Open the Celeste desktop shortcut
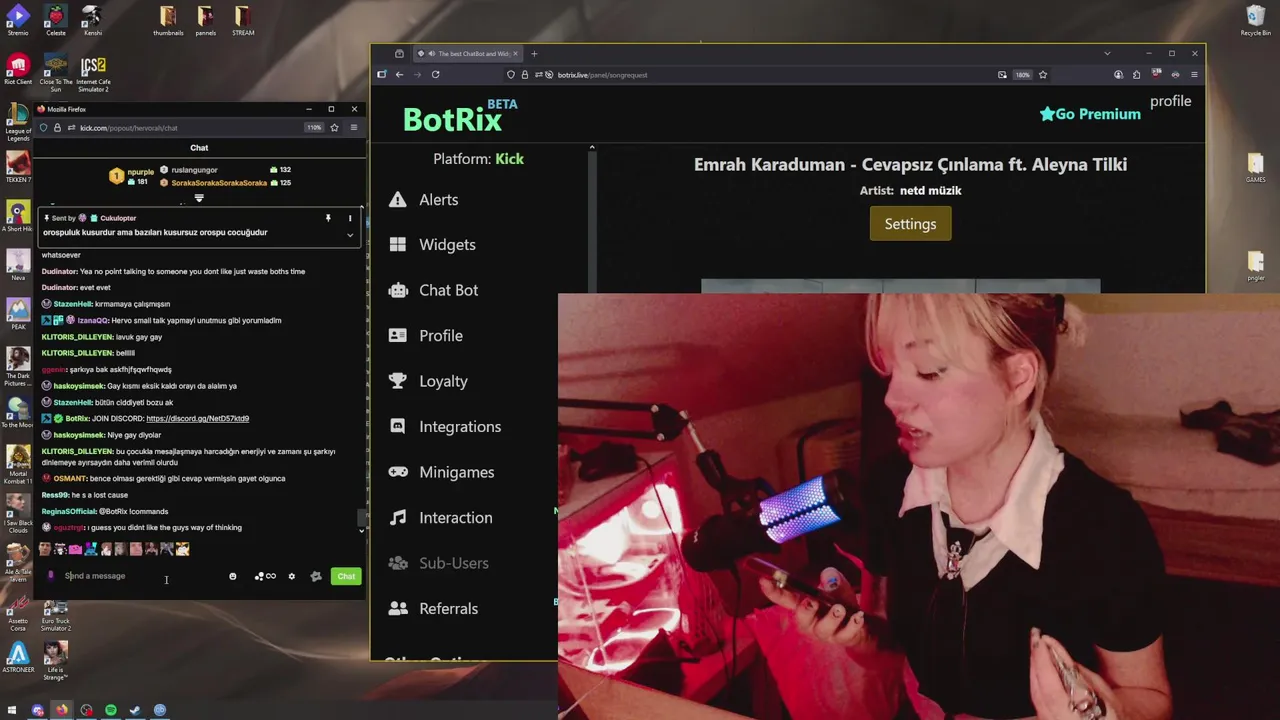Screen dimensions: 1280x720 click(56, 21)
